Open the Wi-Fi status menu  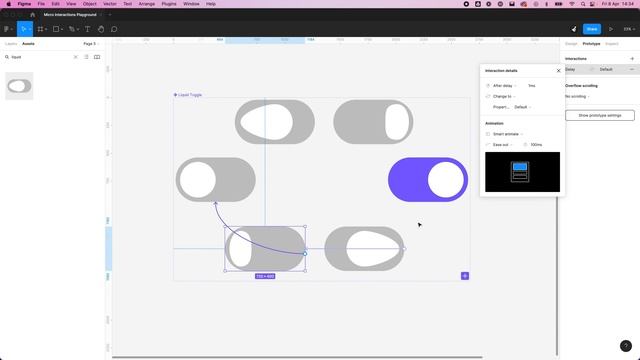(571, 4)
